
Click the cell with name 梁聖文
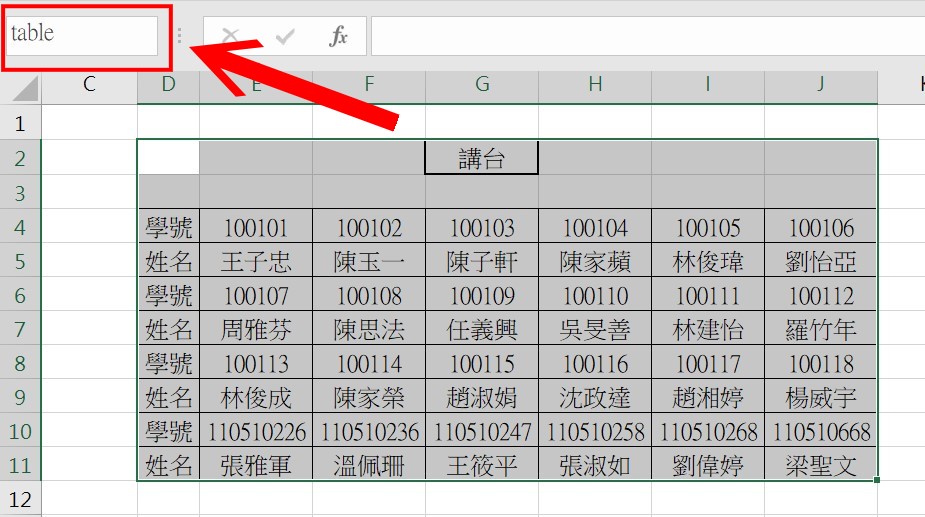[x=821, y=465]
